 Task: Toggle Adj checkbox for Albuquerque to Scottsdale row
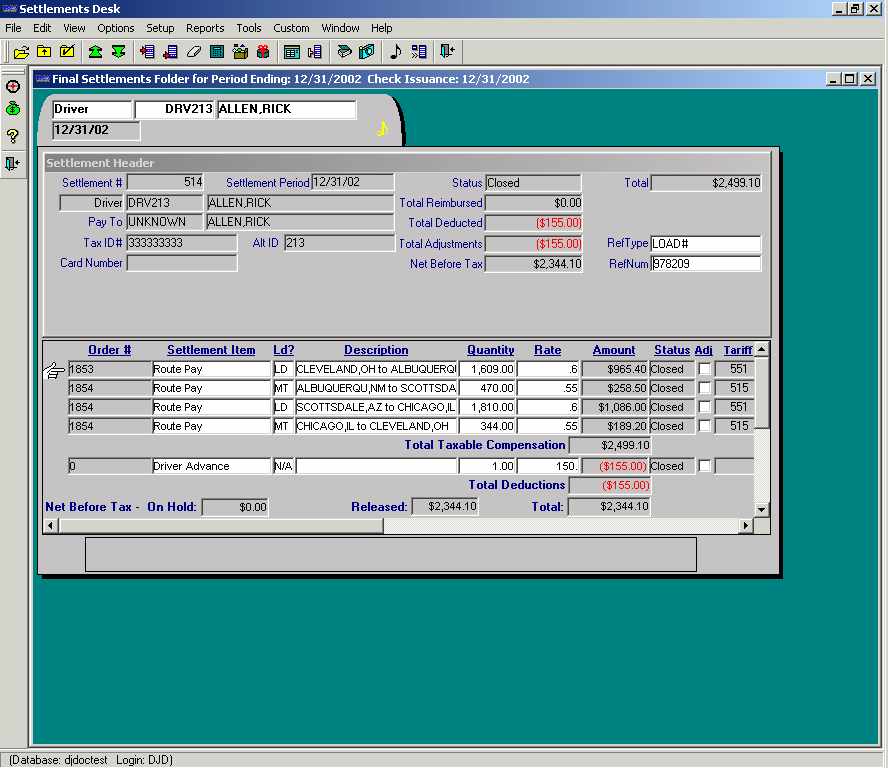[704, 388]
